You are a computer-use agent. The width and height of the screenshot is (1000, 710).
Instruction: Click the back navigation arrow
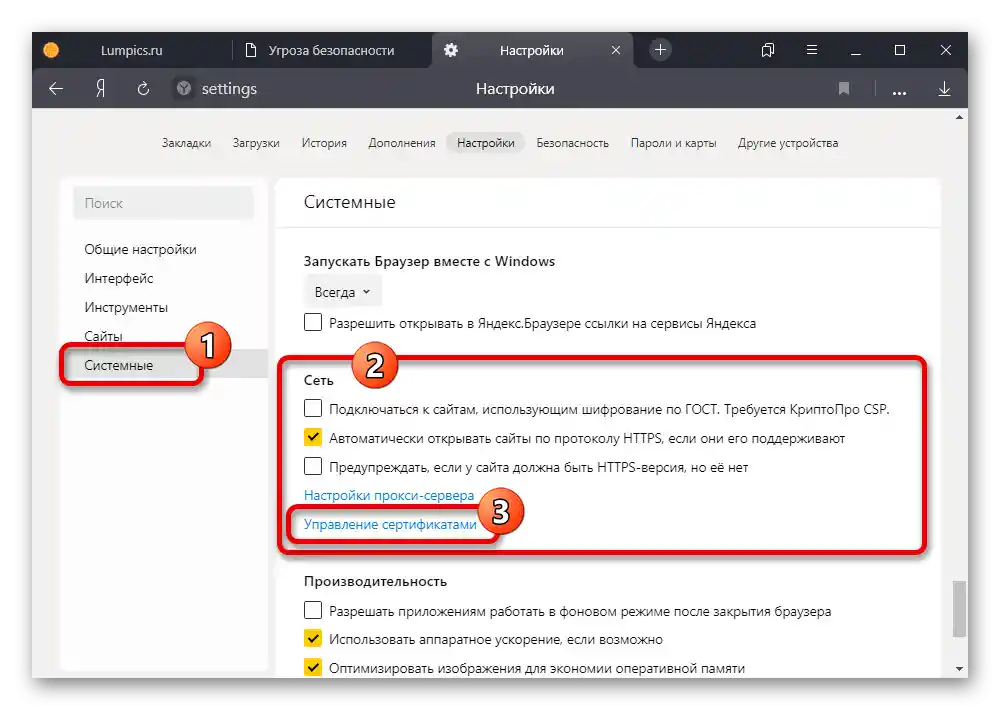point(56,89)
